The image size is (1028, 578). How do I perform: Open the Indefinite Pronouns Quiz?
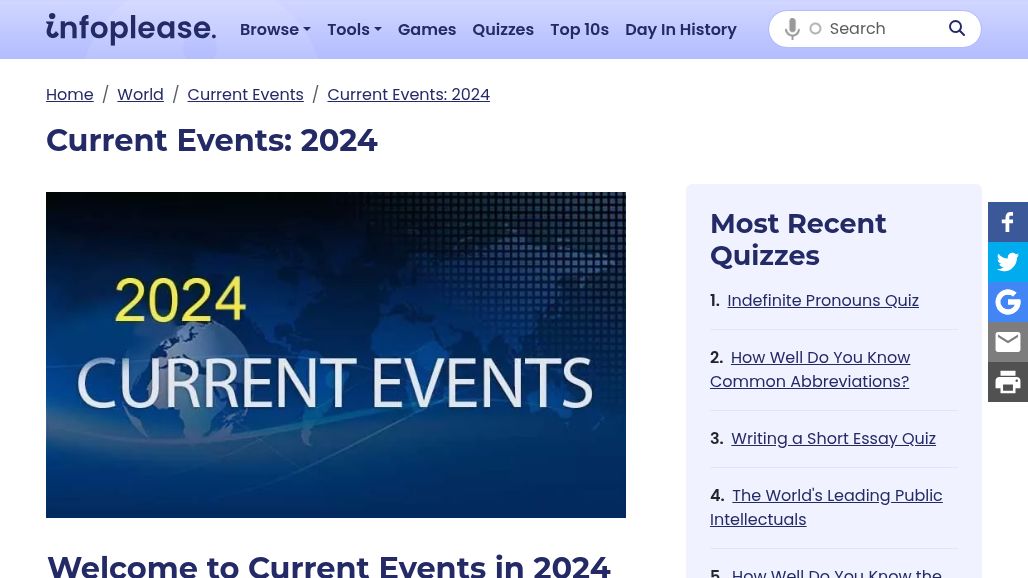pyautogui.click(x=822, y=300)
